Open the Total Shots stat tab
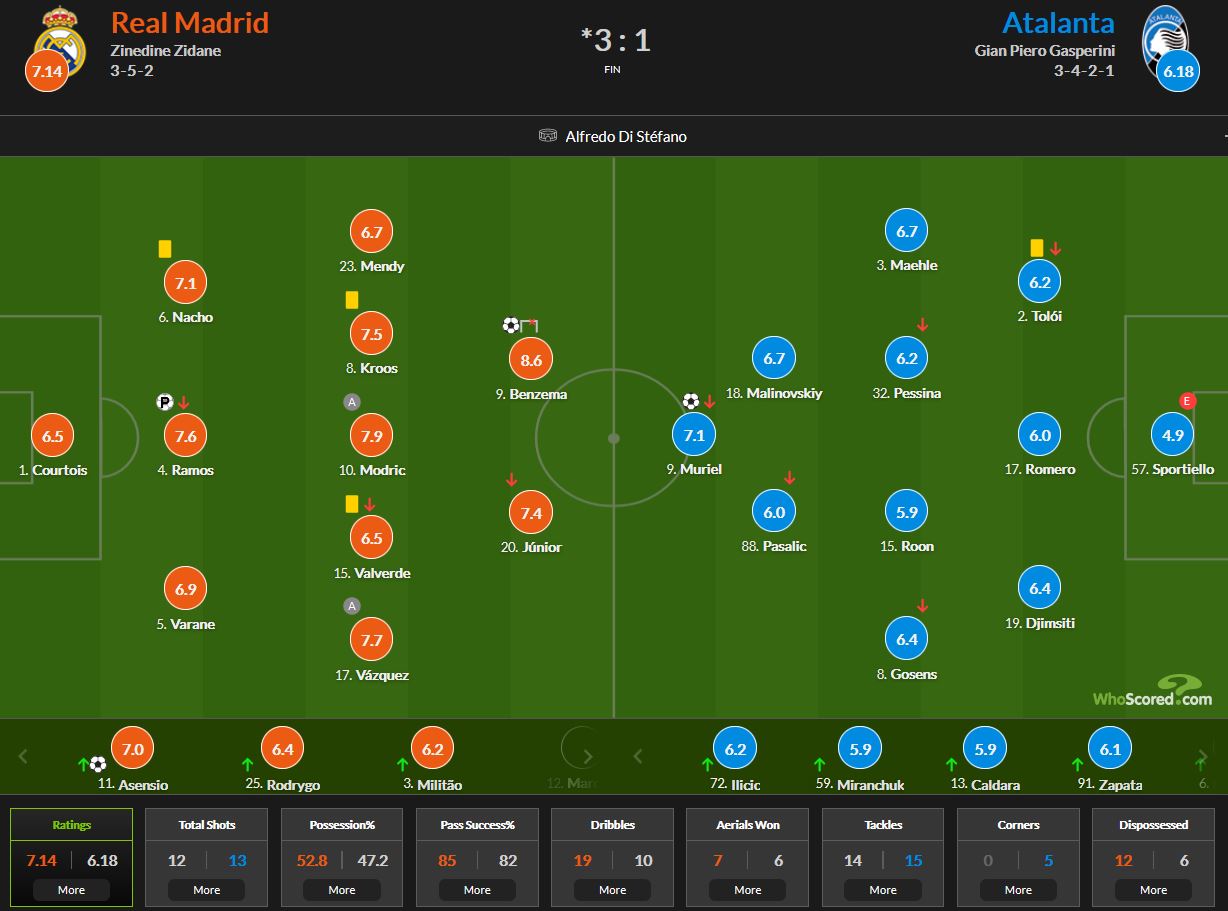 tap(207, 858)
